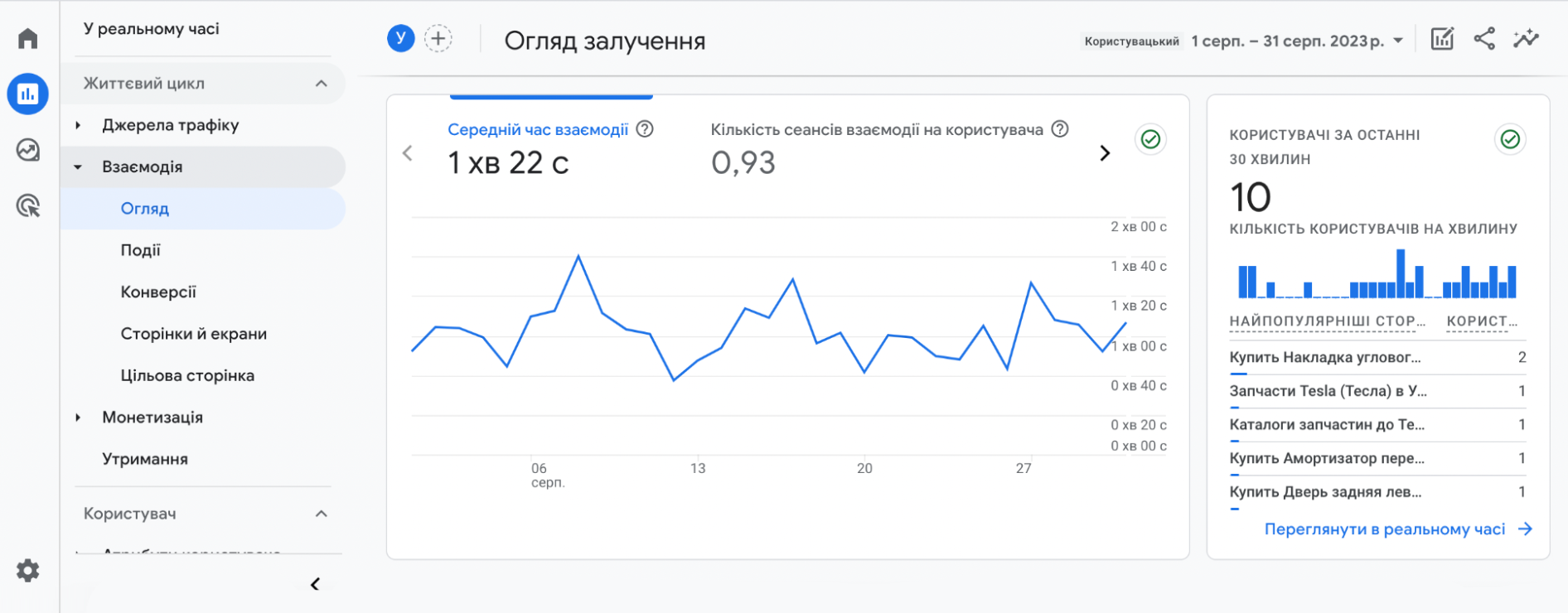Click green check status on chart card
Screen dimensions: 1568x613
pos(1150,139)
